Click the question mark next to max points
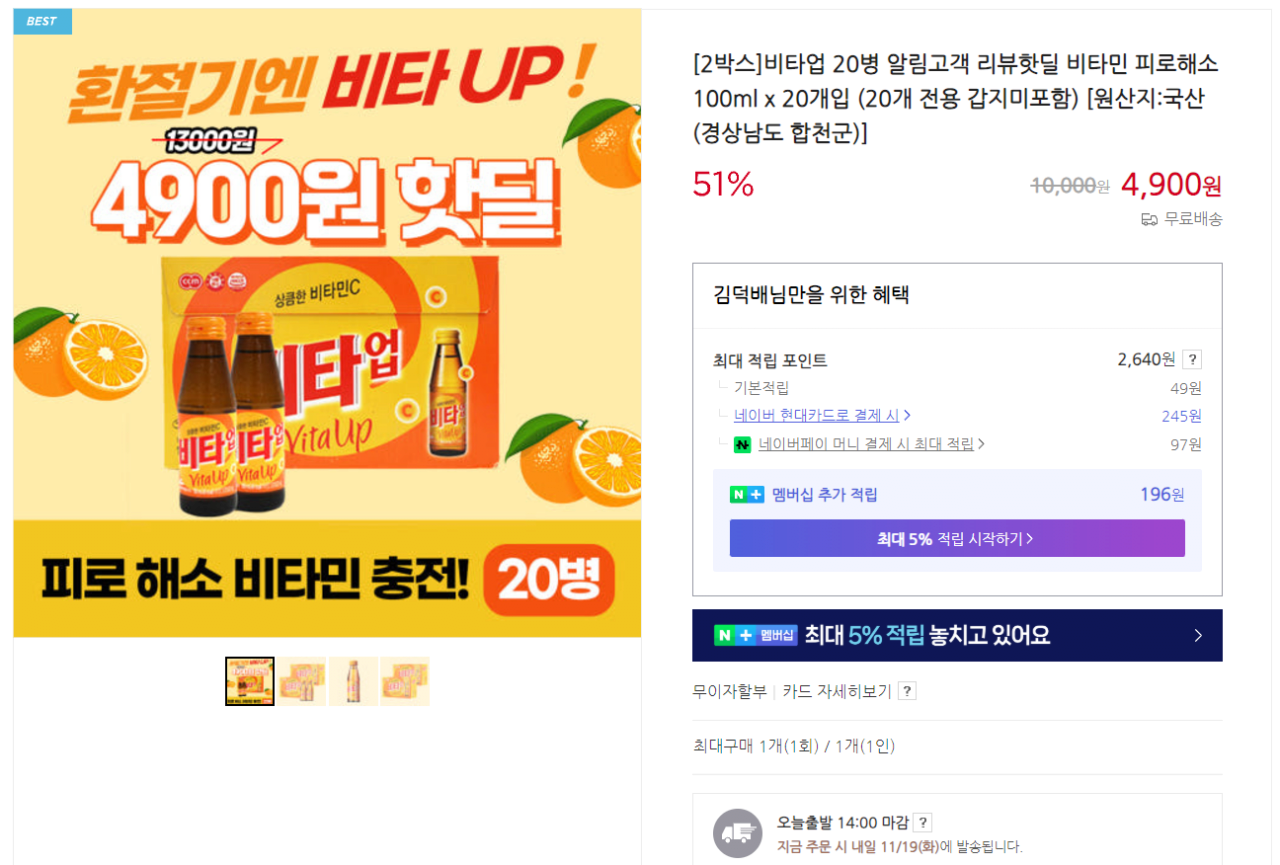The height and width of the screenshot is (865, 1280). tap(1191, 360)
